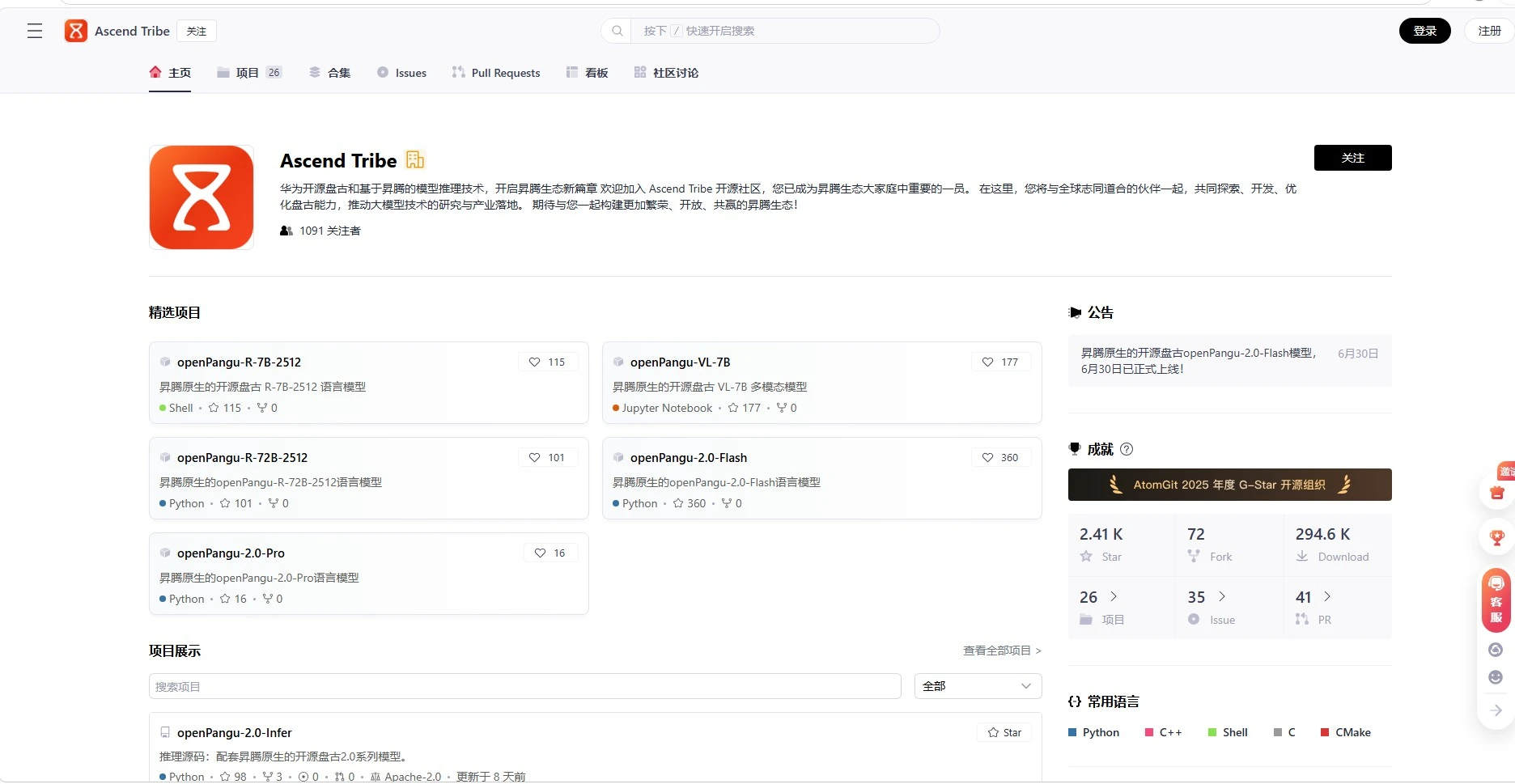
Task: Click the gift icon in side toolbar
Action: (x=1496, y=492)
